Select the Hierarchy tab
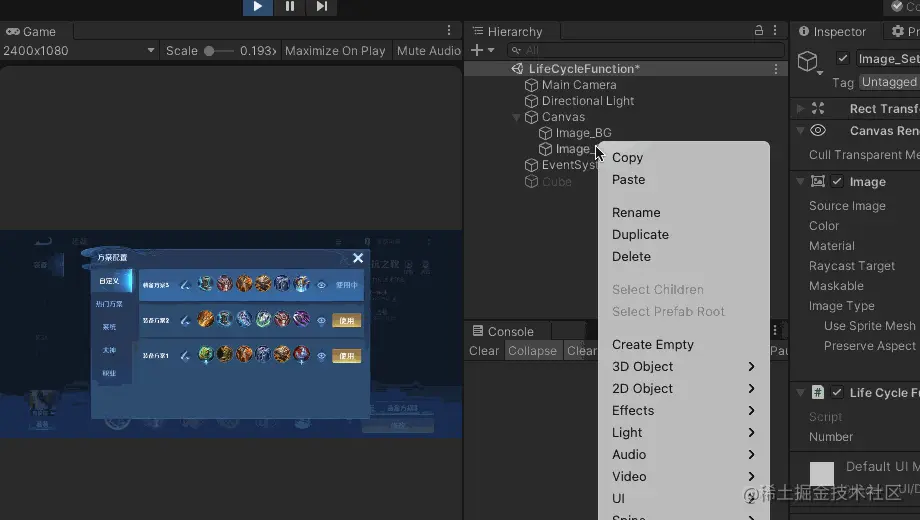The height and width of the screenshot is (520, 920). coord(508,32)
